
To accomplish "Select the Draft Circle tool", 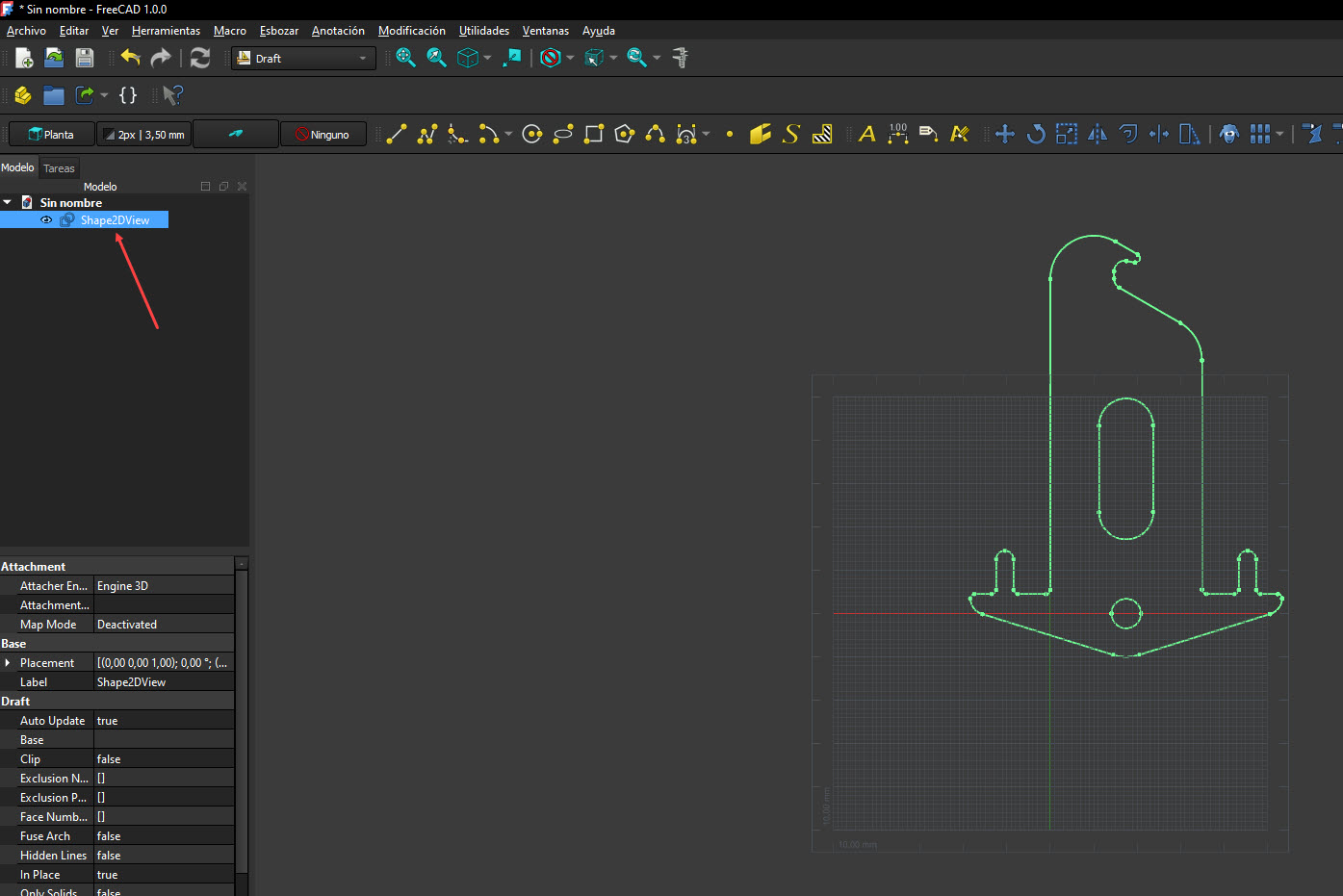I will tap(532, 135).
